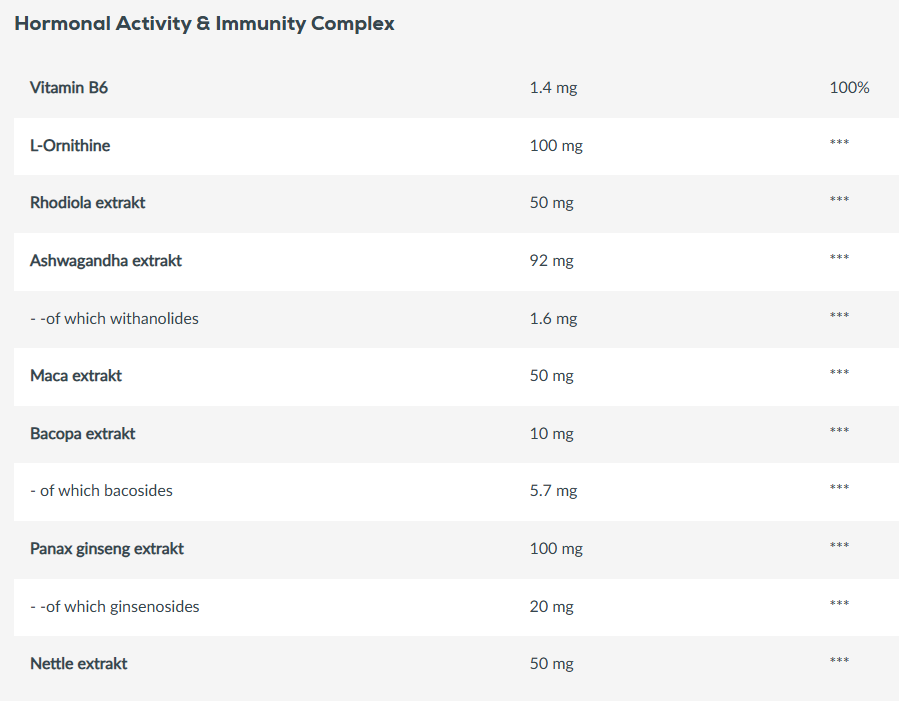This screenshot has width=899, height=701.
Task: Click the withanolides sub-ingredient row
Action: tap(114, 319)
